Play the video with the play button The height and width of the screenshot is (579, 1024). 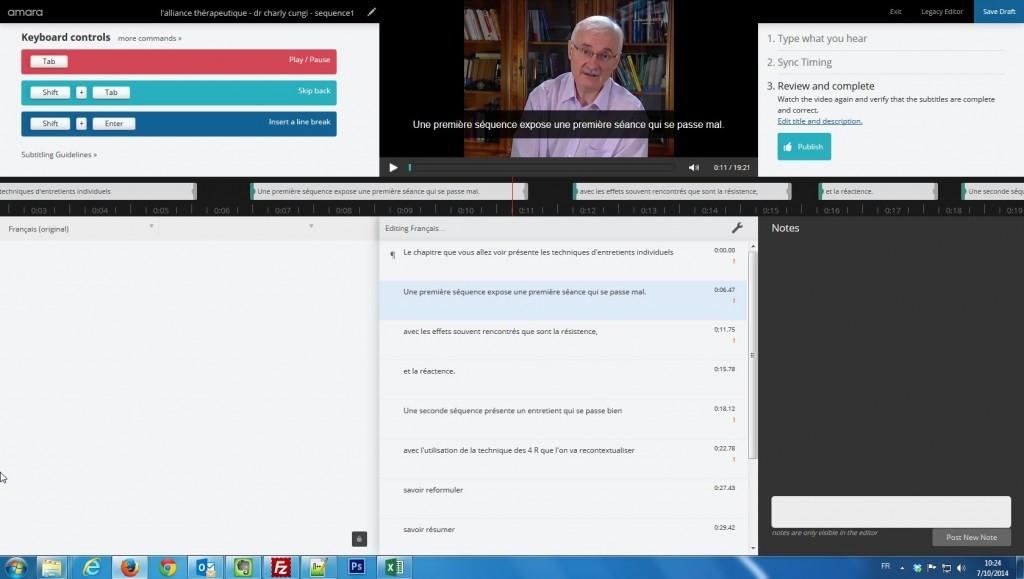pos(393,168)
